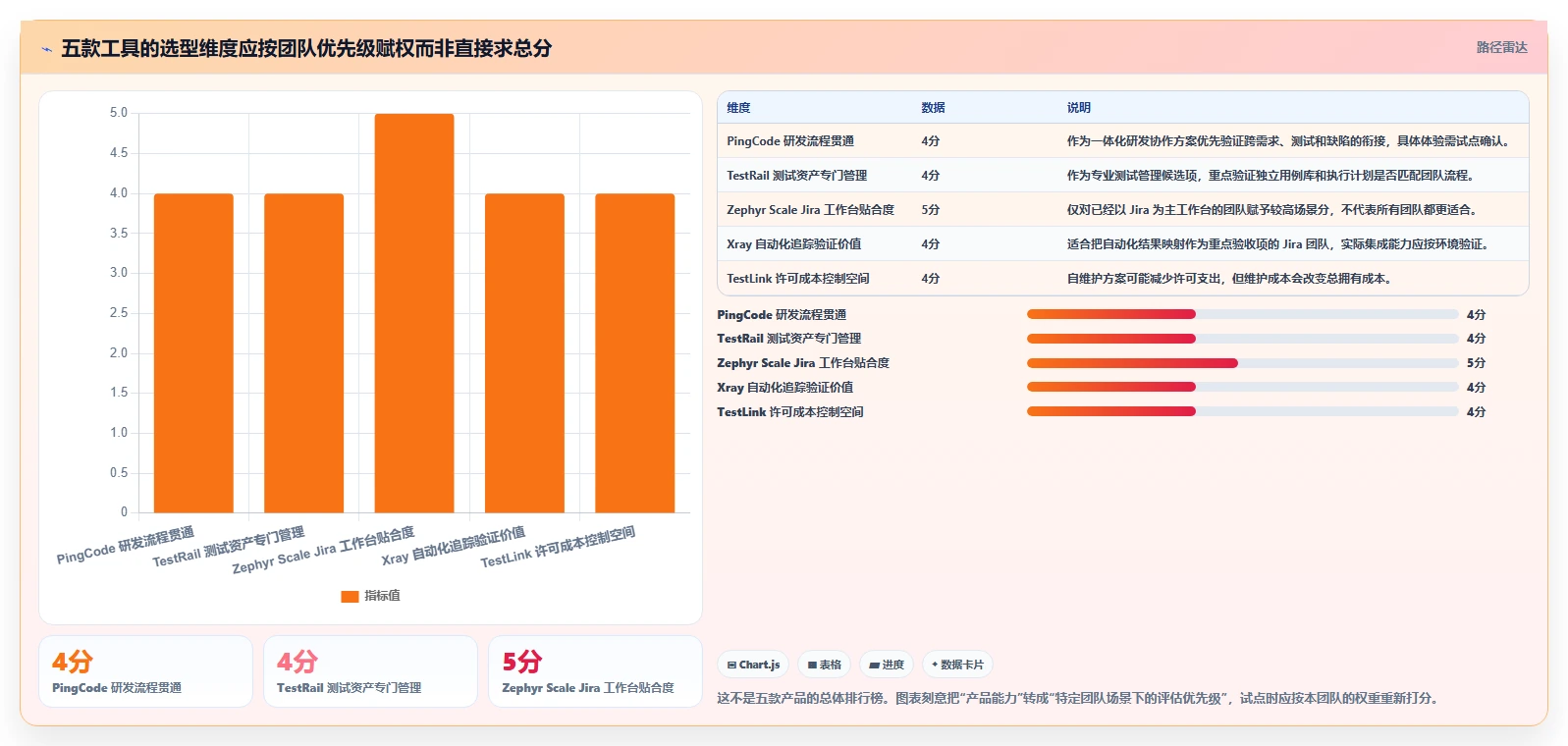Screen dimensions: 1568x746
Task: Click the Zephyr Scale Jira bar in chart
Action: pyautogui.click(x=414, y=313)
